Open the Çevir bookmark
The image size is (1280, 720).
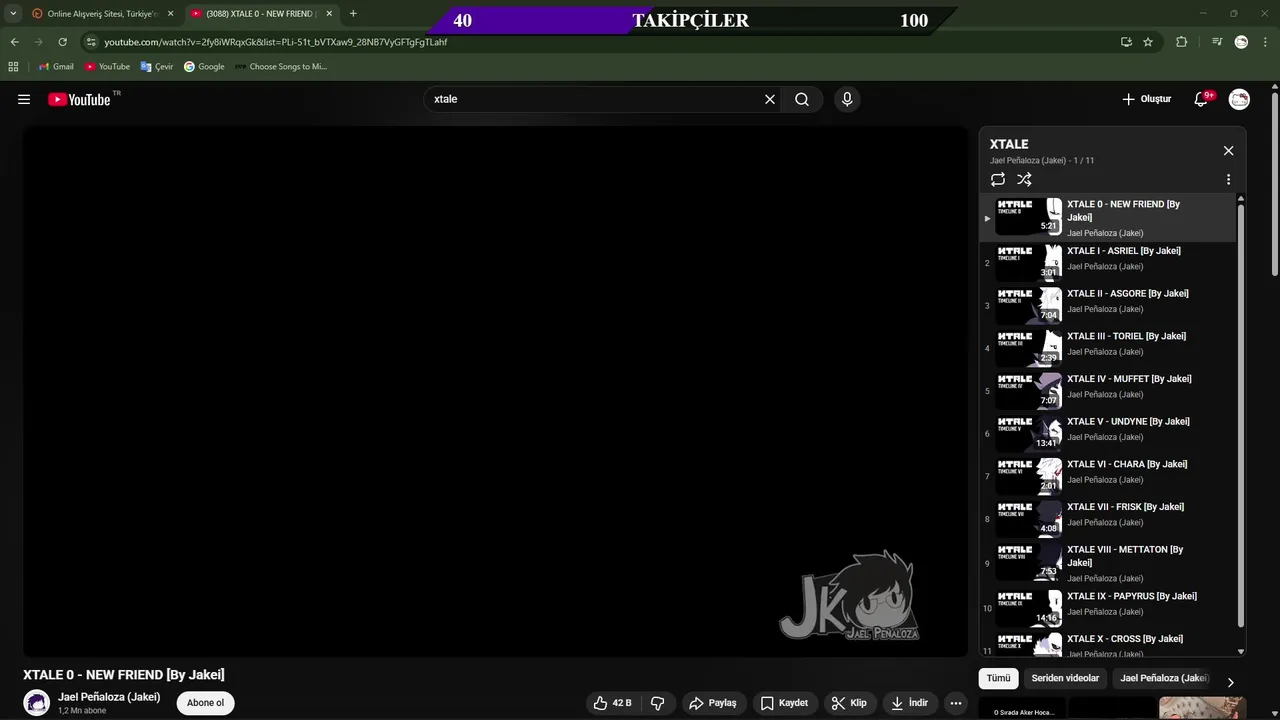[x=157, y=67]
